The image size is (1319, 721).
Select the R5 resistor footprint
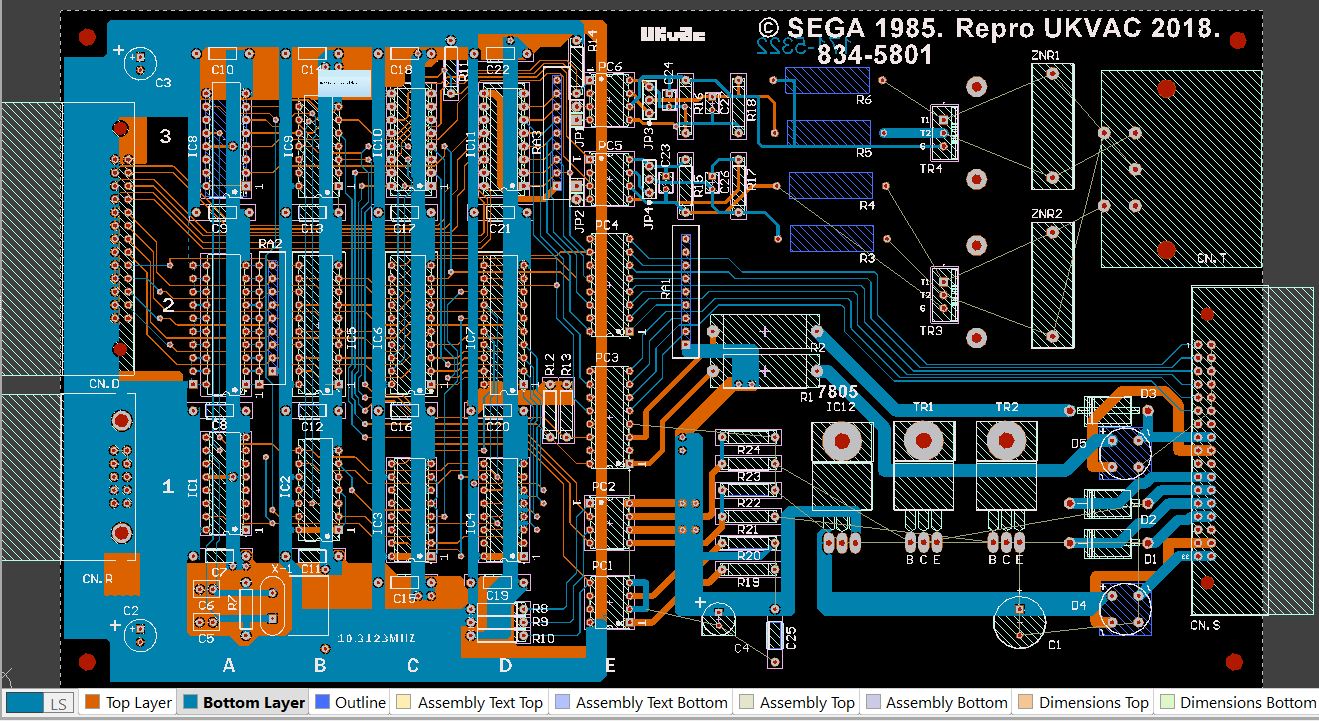(x=828, y=132)
